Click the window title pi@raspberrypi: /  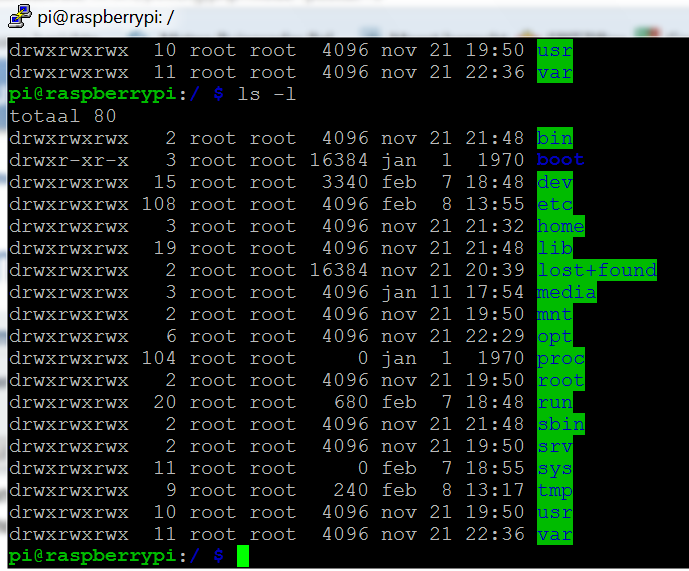point(102,16)
